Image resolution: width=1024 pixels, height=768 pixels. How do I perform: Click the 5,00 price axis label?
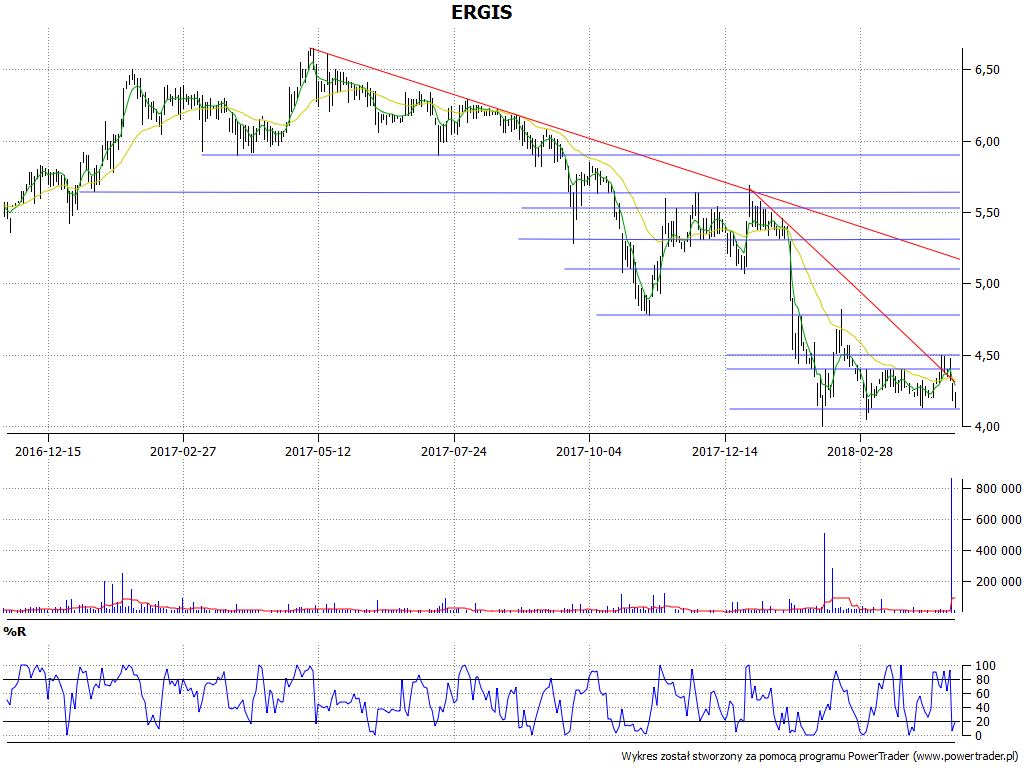[987, 284]
